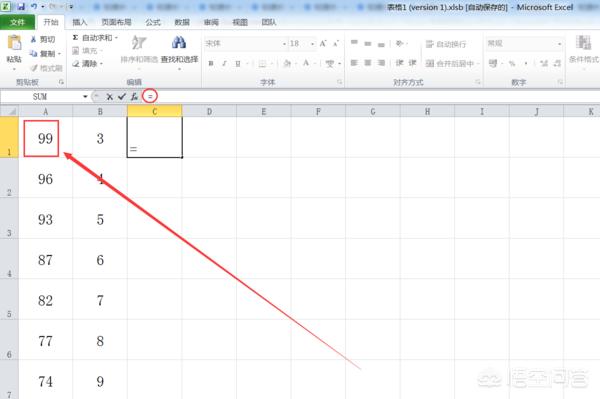Click the Wrap Text button
The width and height of the screenshot is (600, 399).
pyautogui.click(x=446, y=44)
